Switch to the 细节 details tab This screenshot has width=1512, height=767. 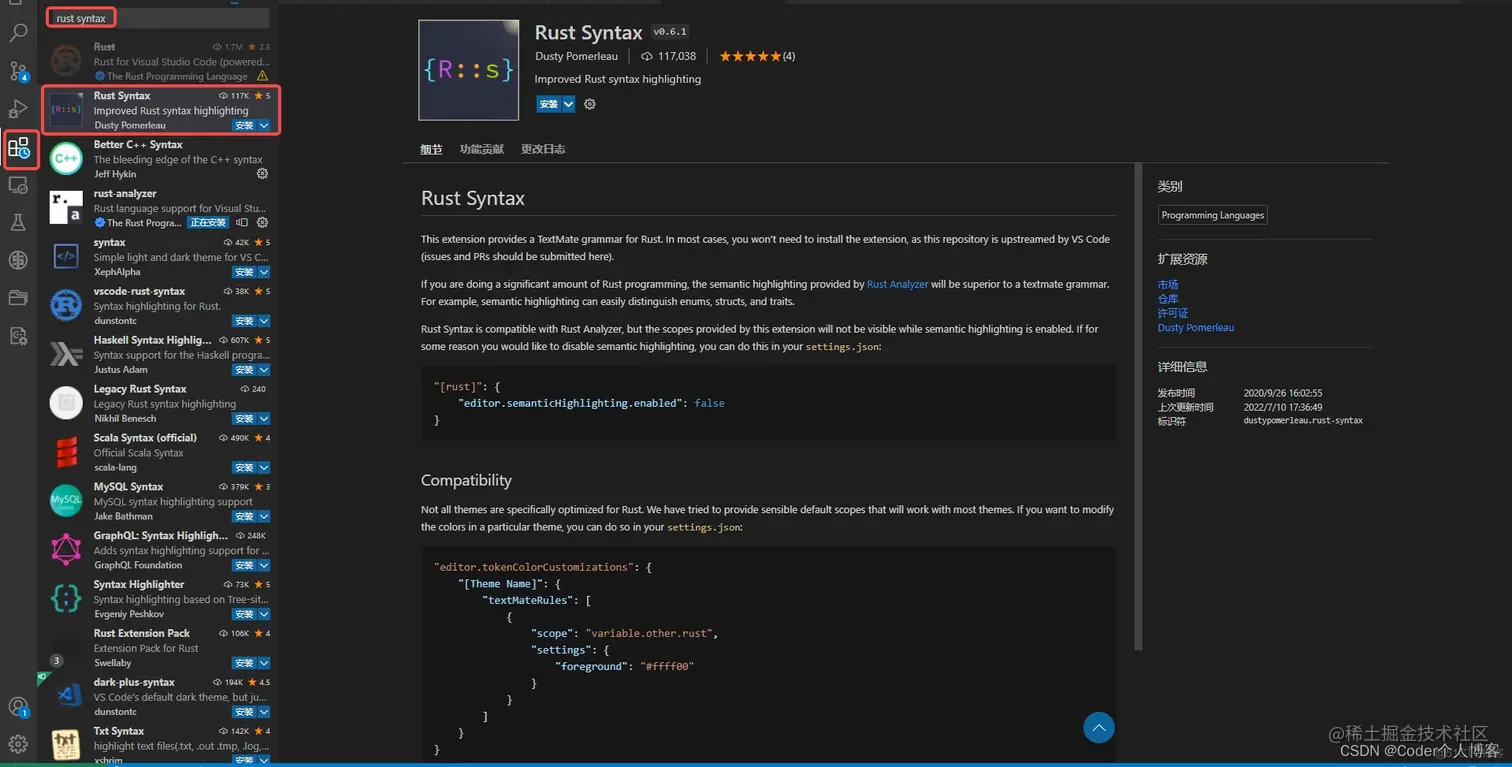click(x=431, y=149)
